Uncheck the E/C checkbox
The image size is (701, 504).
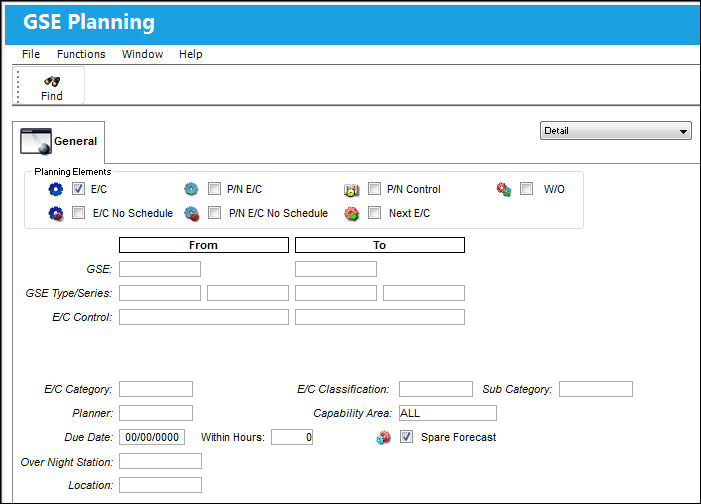point(78,189)
